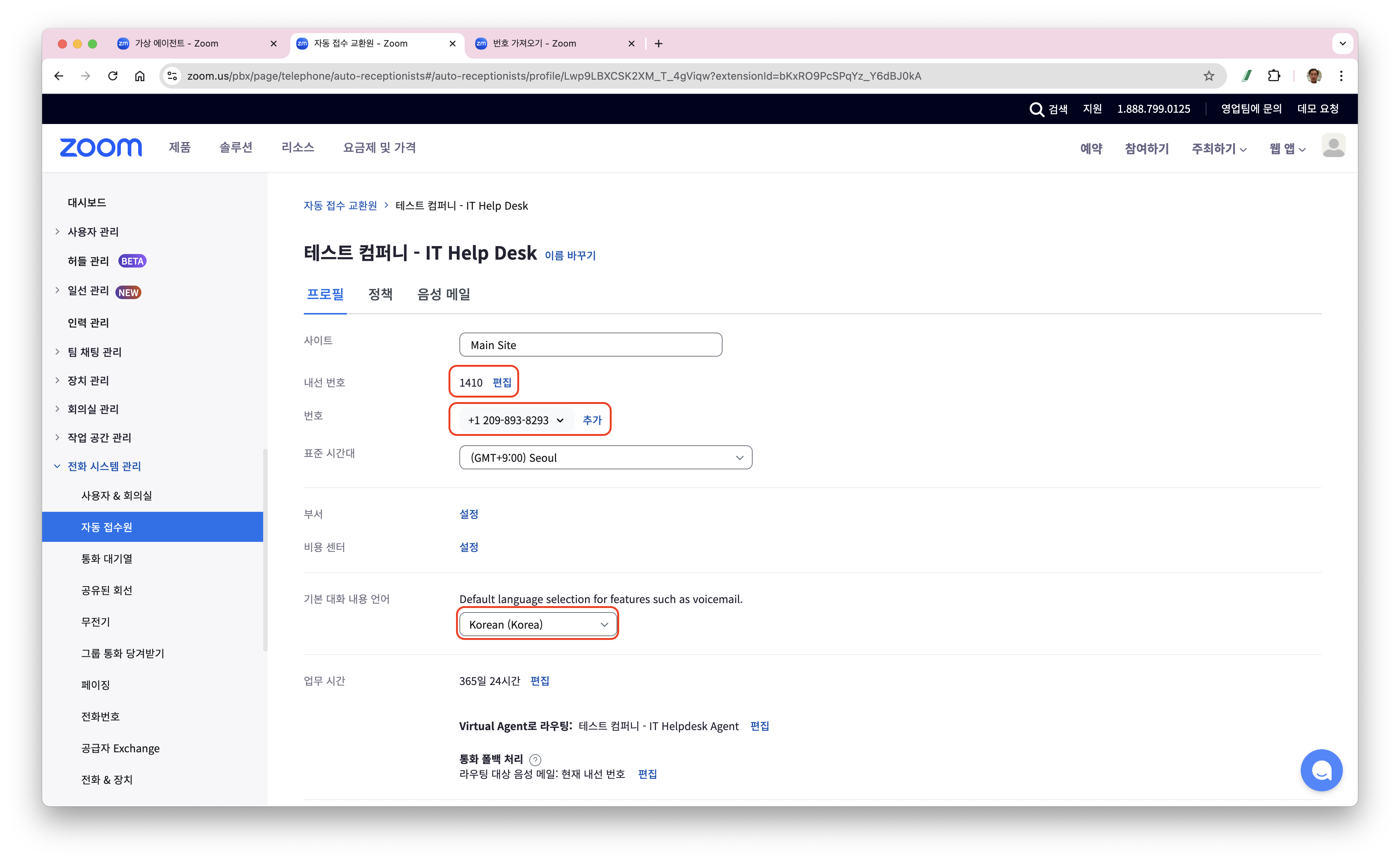The width and height of the screenshot is (1400, 862).
Task: Click the Zoom logo
Action: (100, 148)
